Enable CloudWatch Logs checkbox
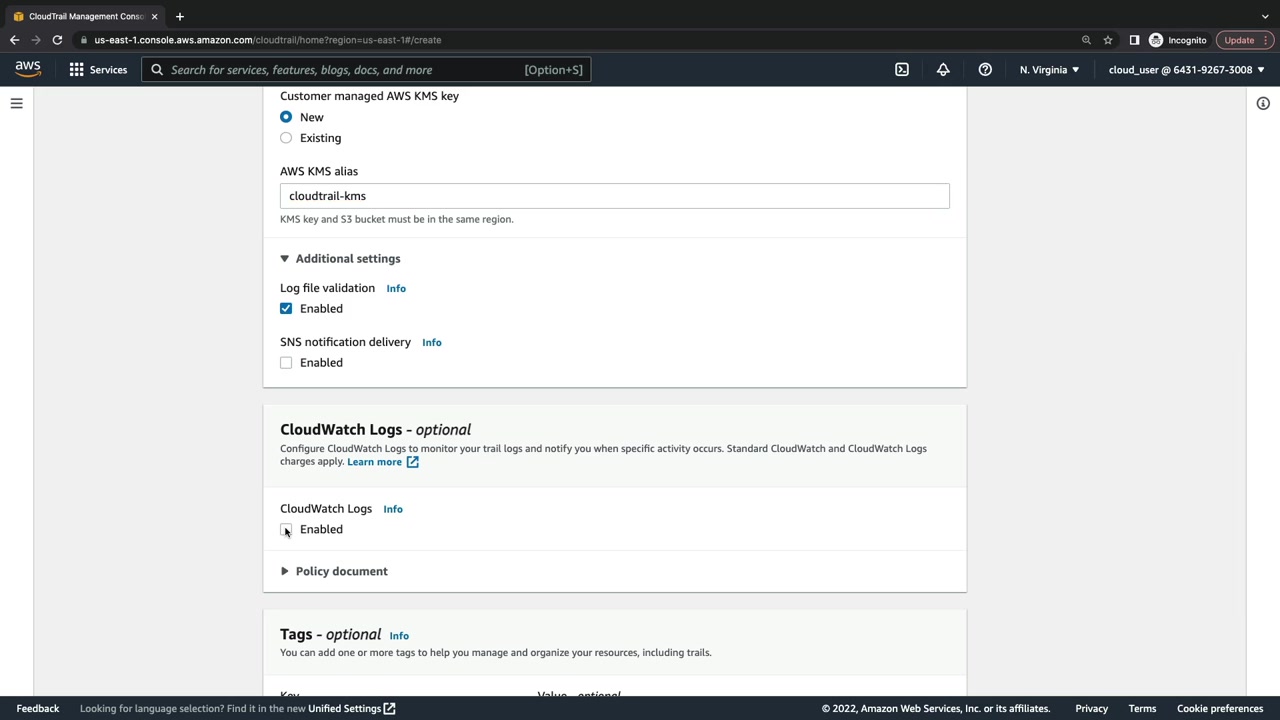 point(286,529)
